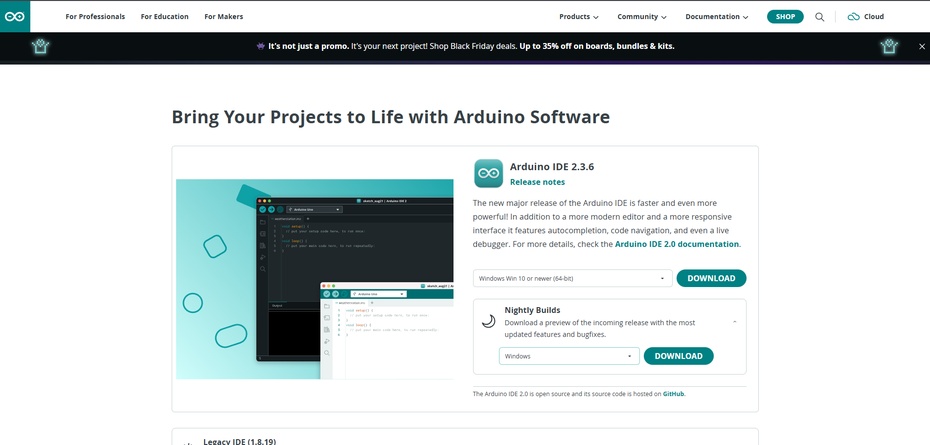Expand the Community dropdown menu

click(x=642, y=17)
